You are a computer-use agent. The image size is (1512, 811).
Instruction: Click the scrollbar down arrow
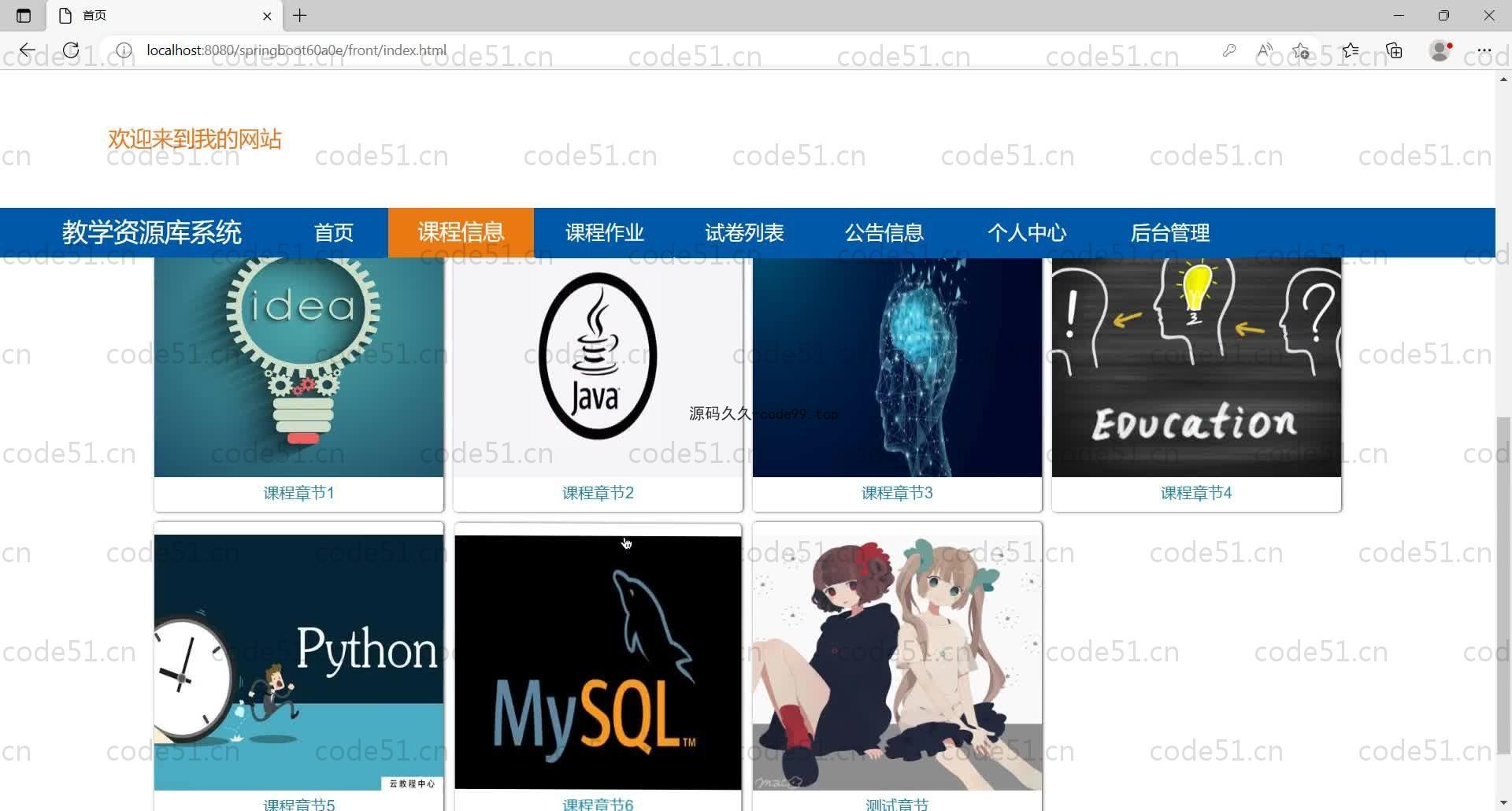tap(1503, 803)
